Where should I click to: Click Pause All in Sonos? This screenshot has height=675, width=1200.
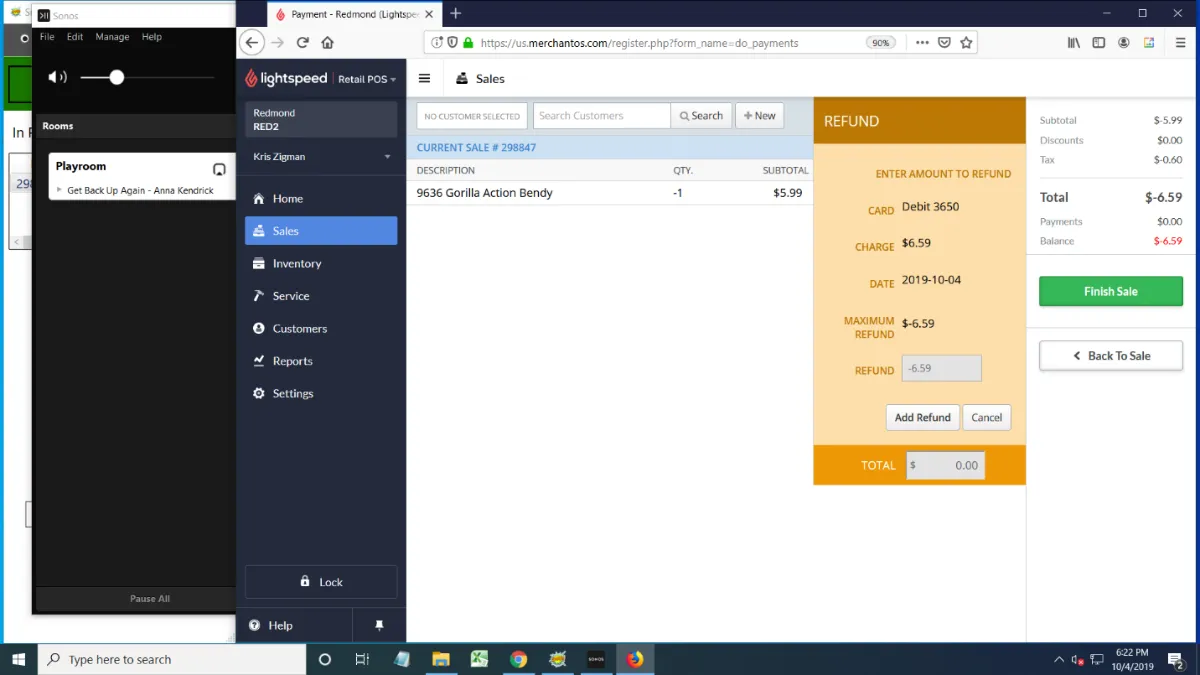pyautogui.click(x=150, y=599)
